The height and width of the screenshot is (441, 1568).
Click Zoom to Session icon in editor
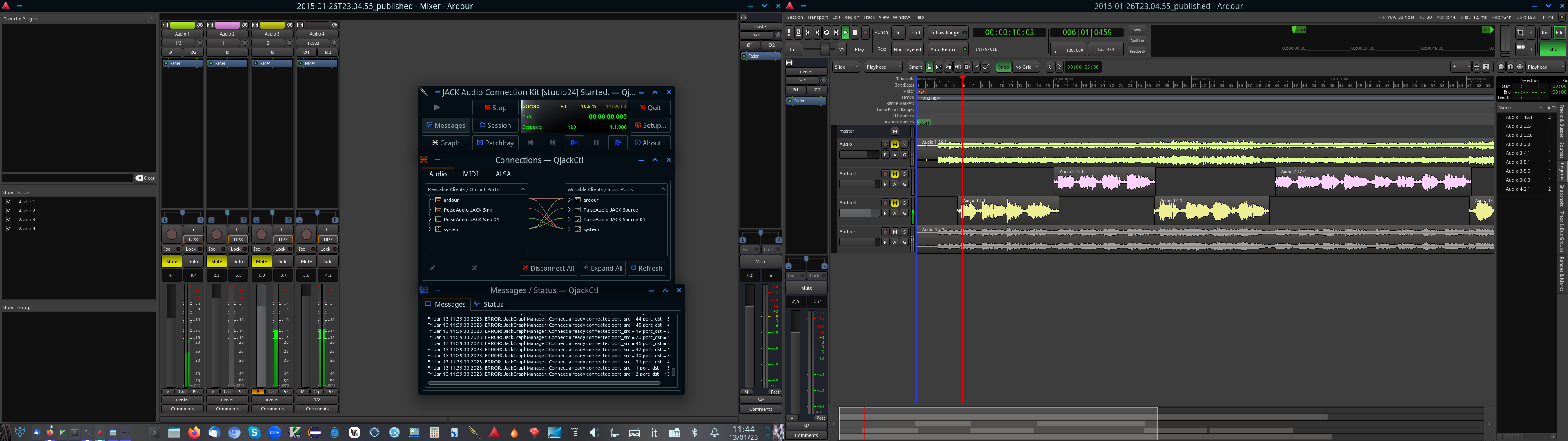[x=1520, y=67]
